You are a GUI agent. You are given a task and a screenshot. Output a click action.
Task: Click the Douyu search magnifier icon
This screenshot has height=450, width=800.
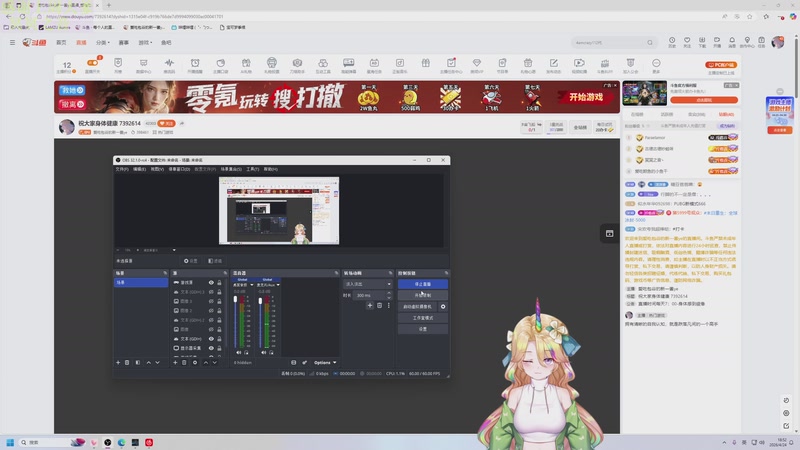tap(649, 43)
